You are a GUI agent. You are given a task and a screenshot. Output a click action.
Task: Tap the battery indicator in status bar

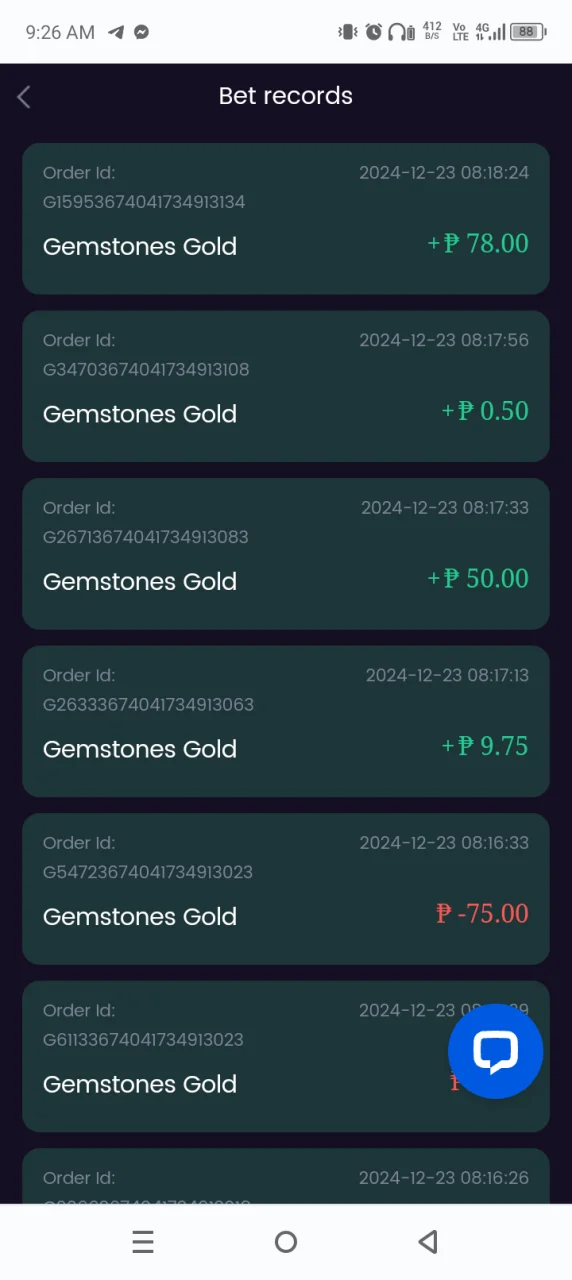click(x=526, y=32)
